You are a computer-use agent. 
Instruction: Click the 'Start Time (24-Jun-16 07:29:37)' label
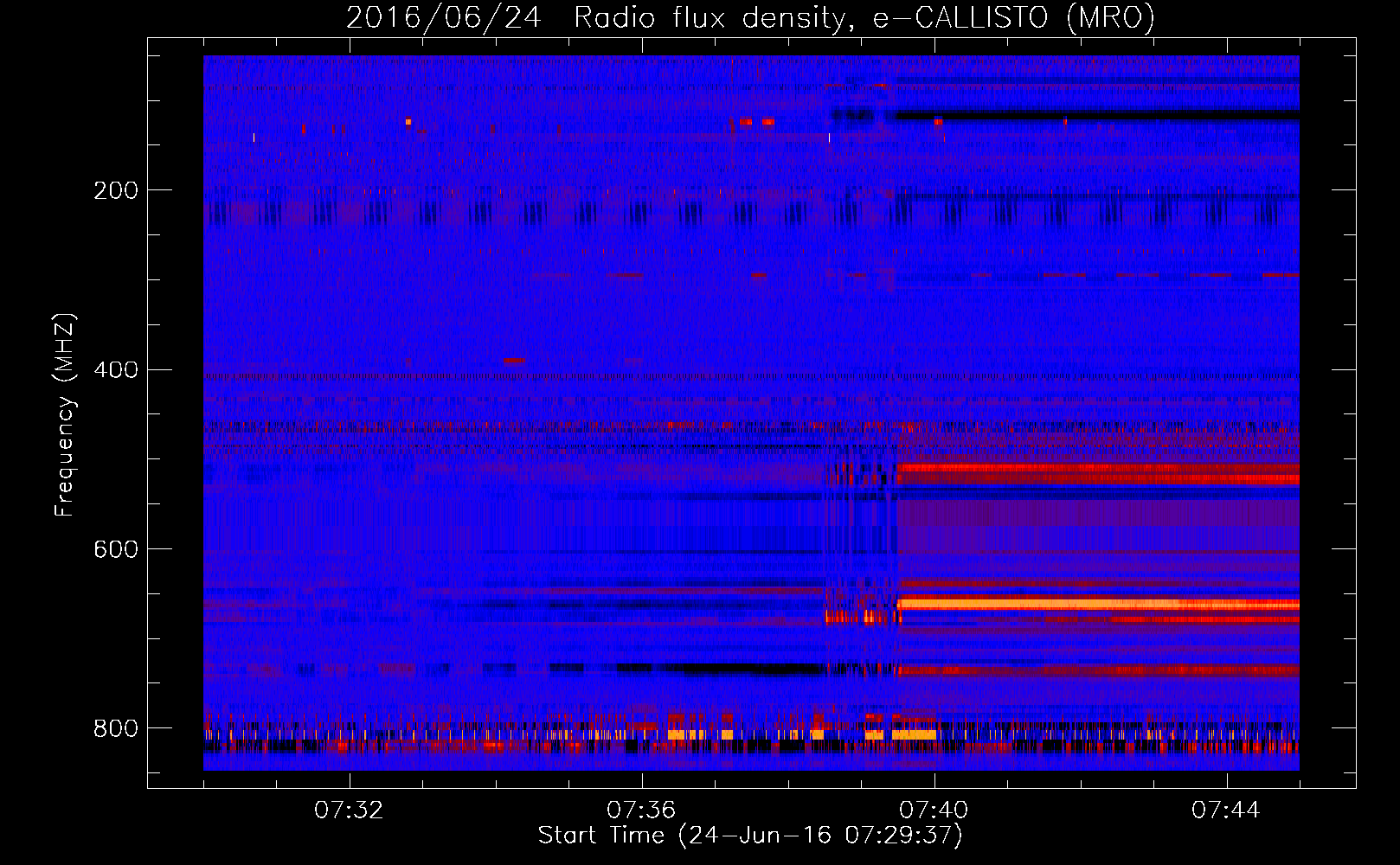pyautogui.click(x=750, y=836)
